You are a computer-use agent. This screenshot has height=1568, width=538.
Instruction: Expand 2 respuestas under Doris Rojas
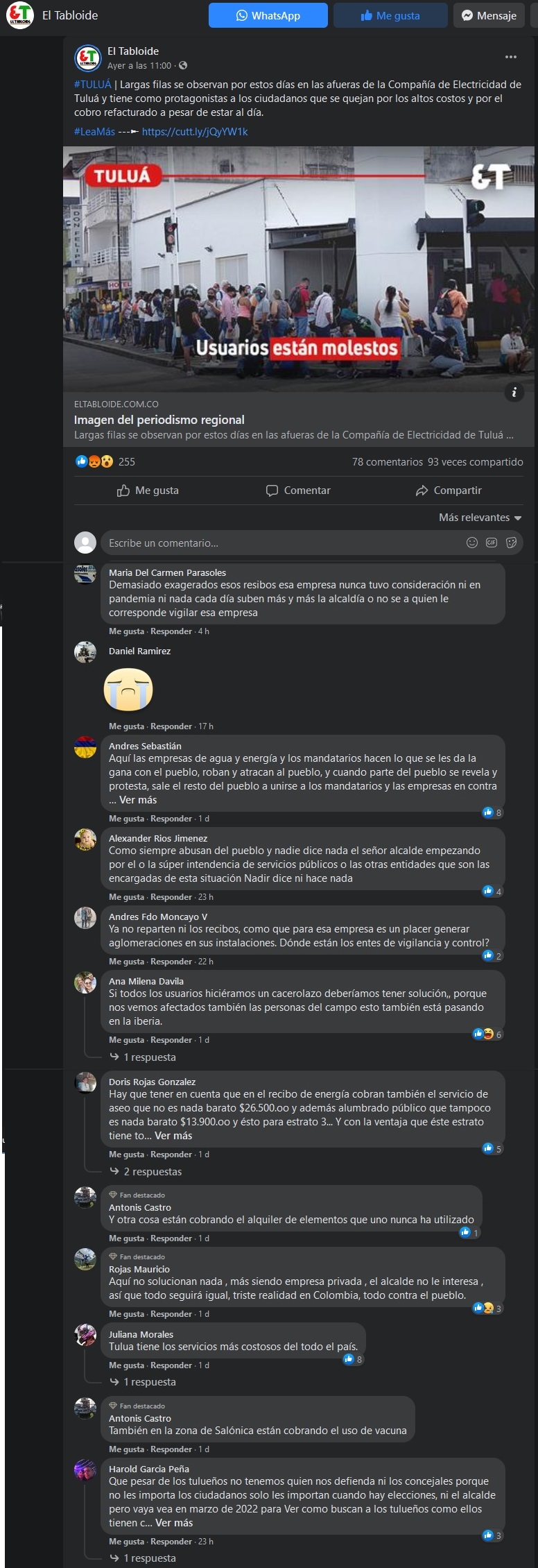[153, 1172]
